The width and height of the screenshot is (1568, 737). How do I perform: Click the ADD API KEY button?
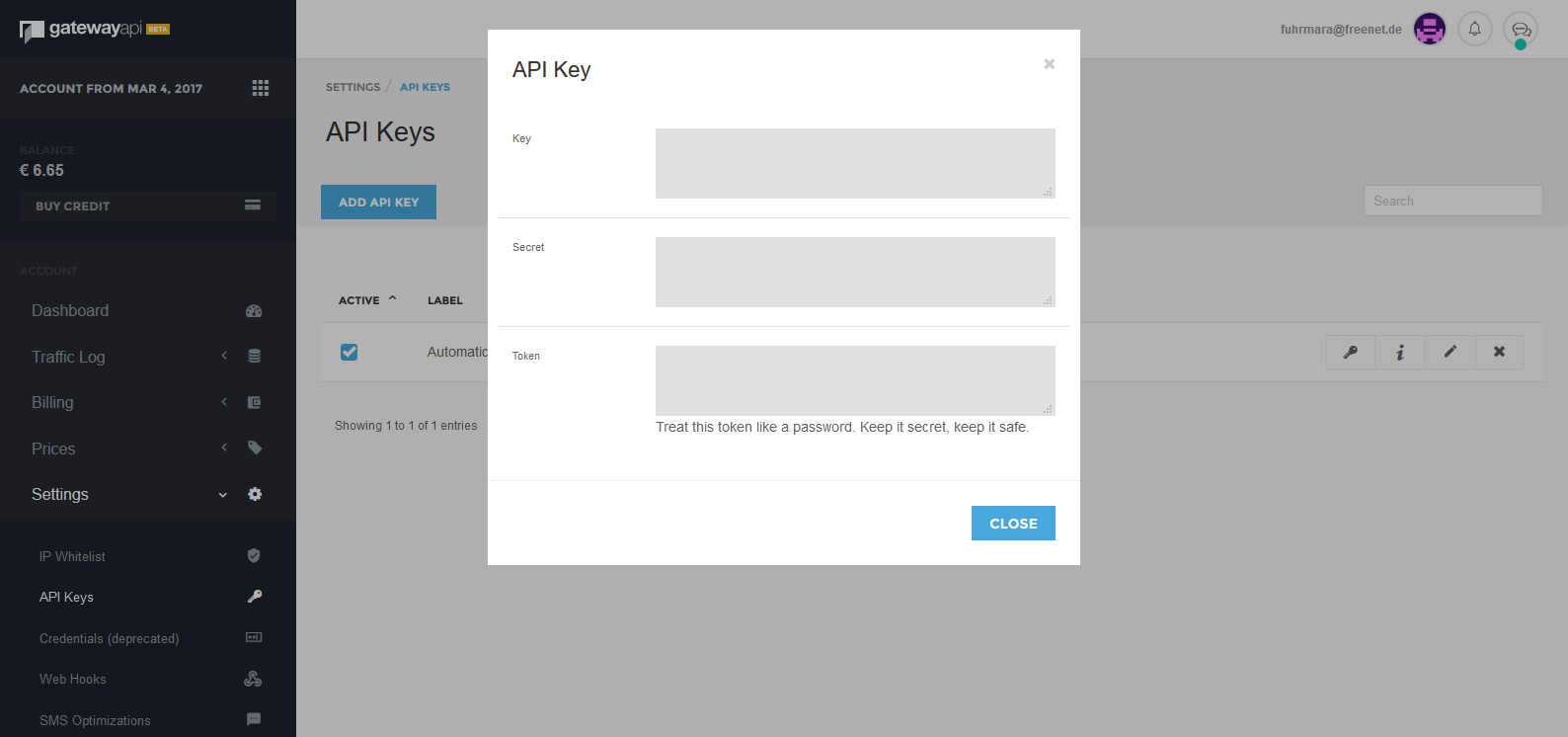click(x=378, y=202)
